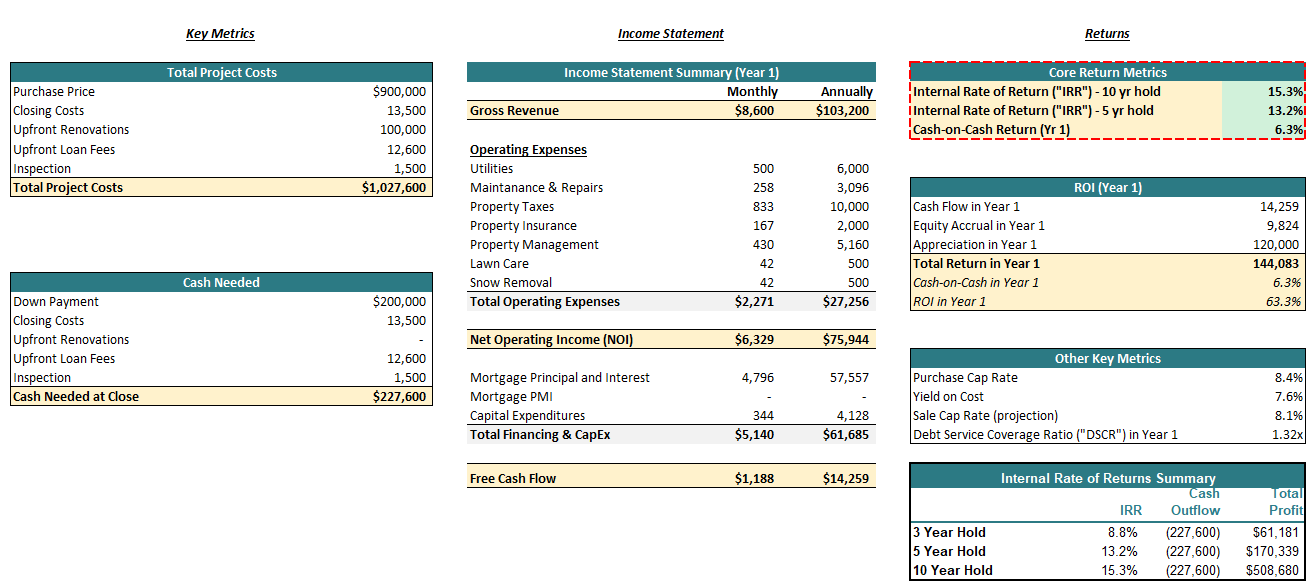Screen dimensions: 1312x583
Task: Click the Core Return Metrics table header
Action: point(1107,73)
